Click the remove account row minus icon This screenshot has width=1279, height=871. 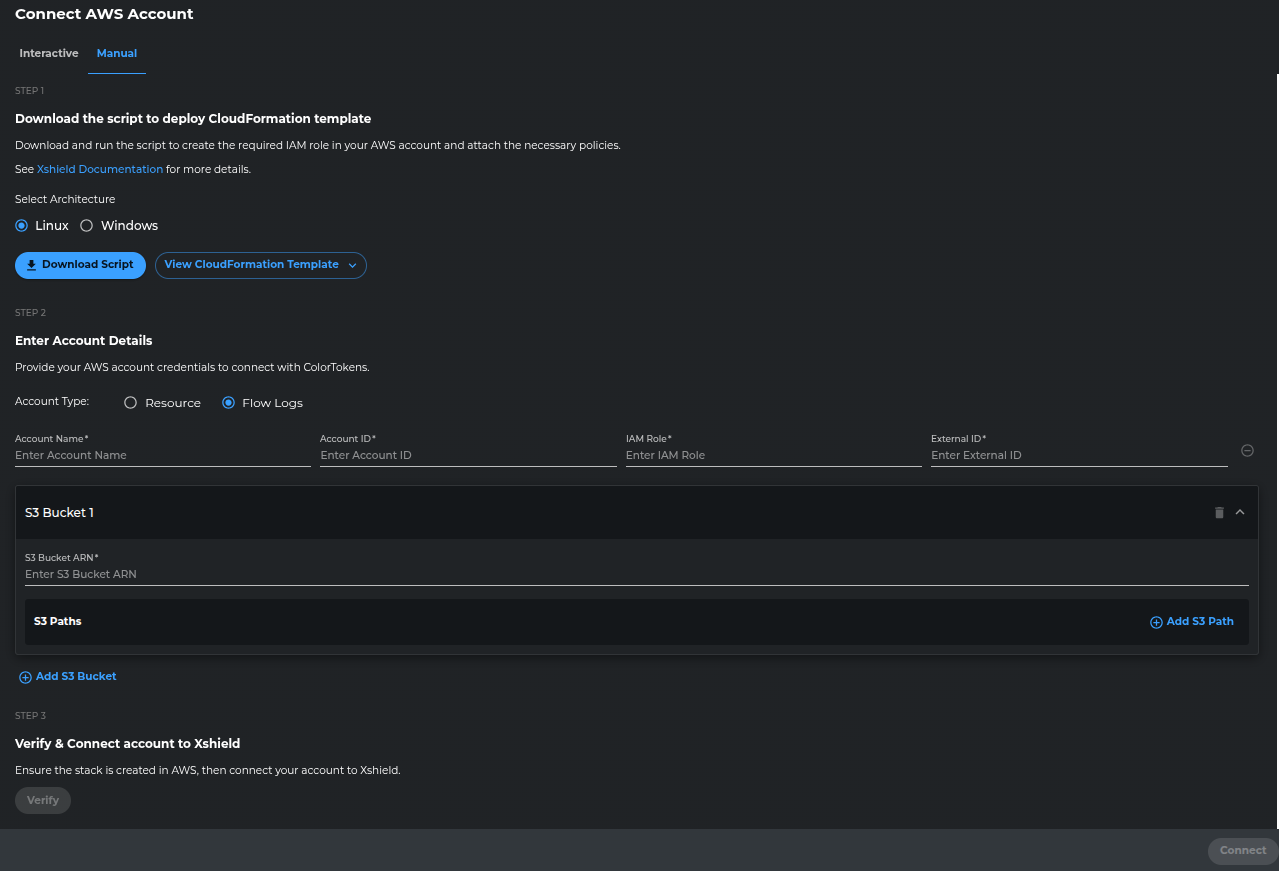1247,451
